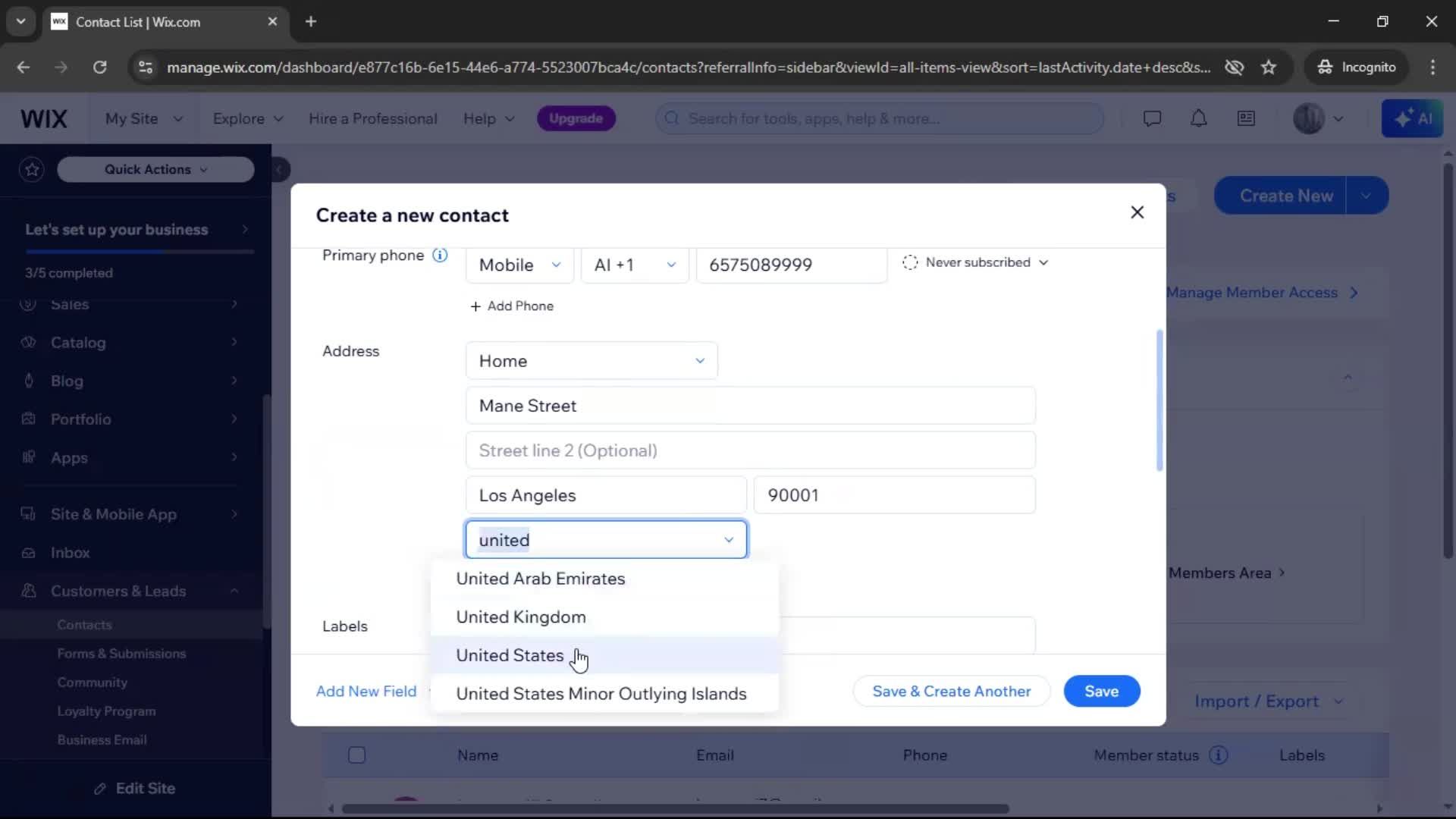Viewport: 1456px width, 819px height.
Task: Click the Create New button
Action: tap(1280, 196)
